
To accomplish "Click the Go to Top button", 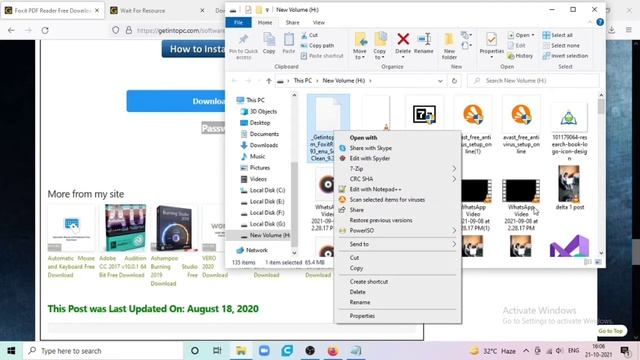I will 611,331.
